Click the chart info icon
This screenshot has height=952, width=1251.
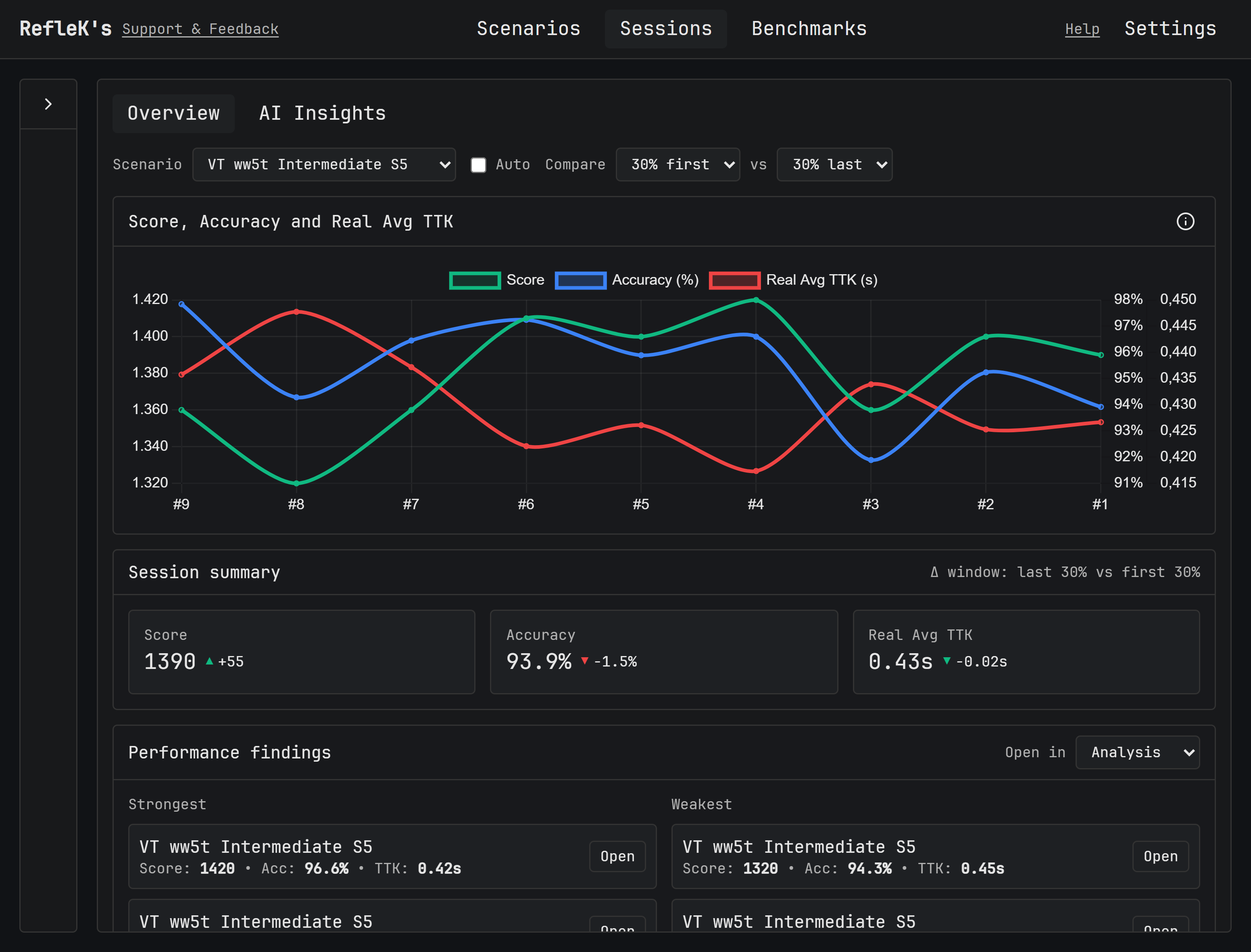1185,221
